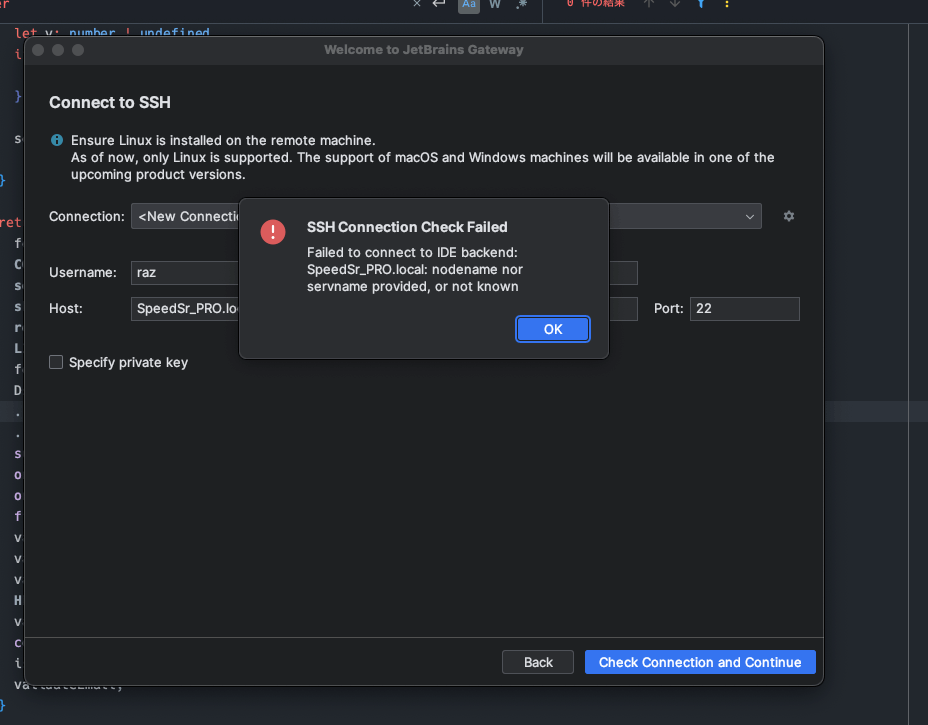Toggle Words option in editor search bar
This screenshot has width=928, height=725.
(x=495, y=5)
